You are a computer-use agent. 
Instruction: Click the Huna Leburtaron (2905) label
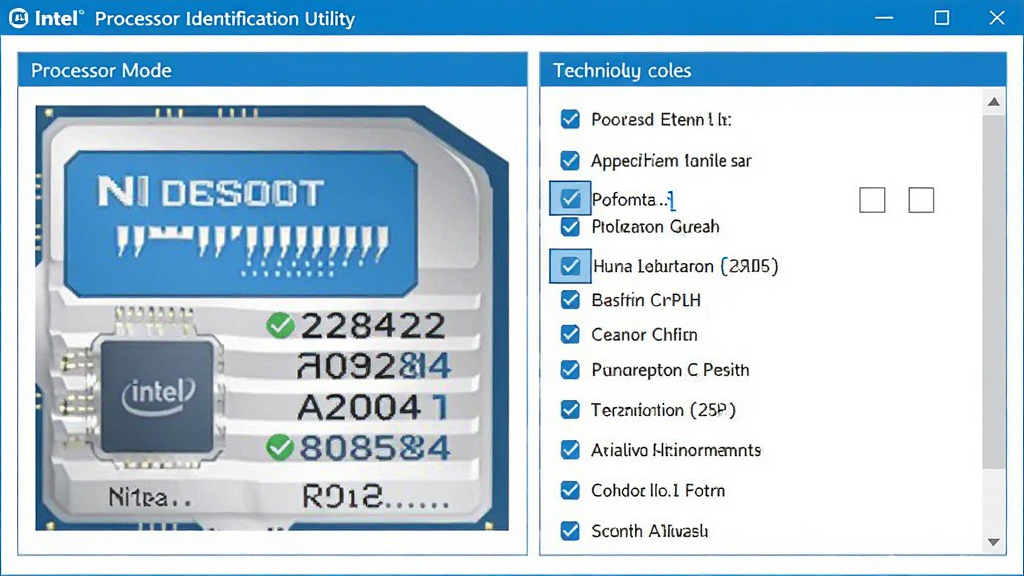[685, 266]
